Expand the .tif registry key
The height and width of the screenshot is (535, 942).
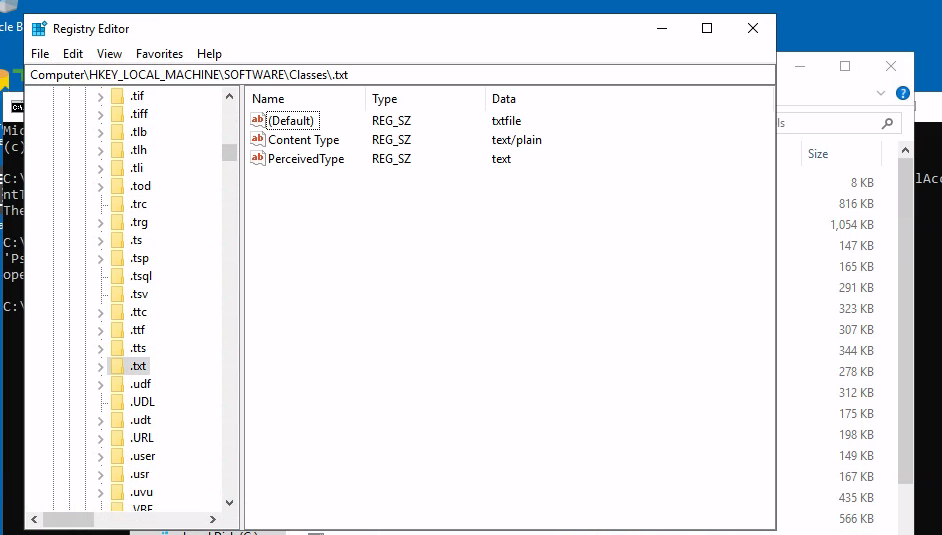[100, 96]
